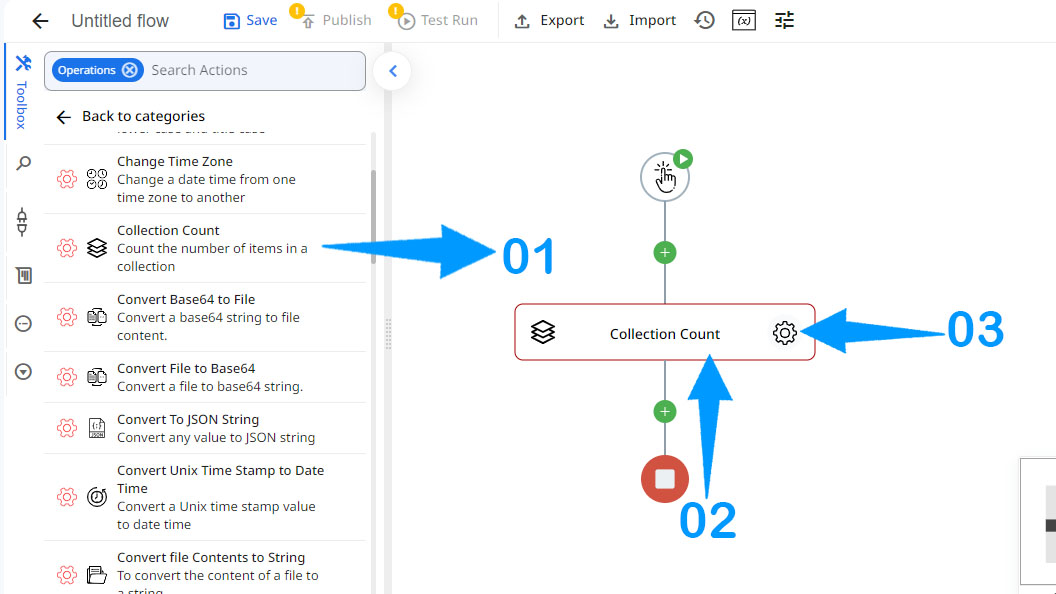
Task: Click the panel resize grip handle
Action: [388, 334]
